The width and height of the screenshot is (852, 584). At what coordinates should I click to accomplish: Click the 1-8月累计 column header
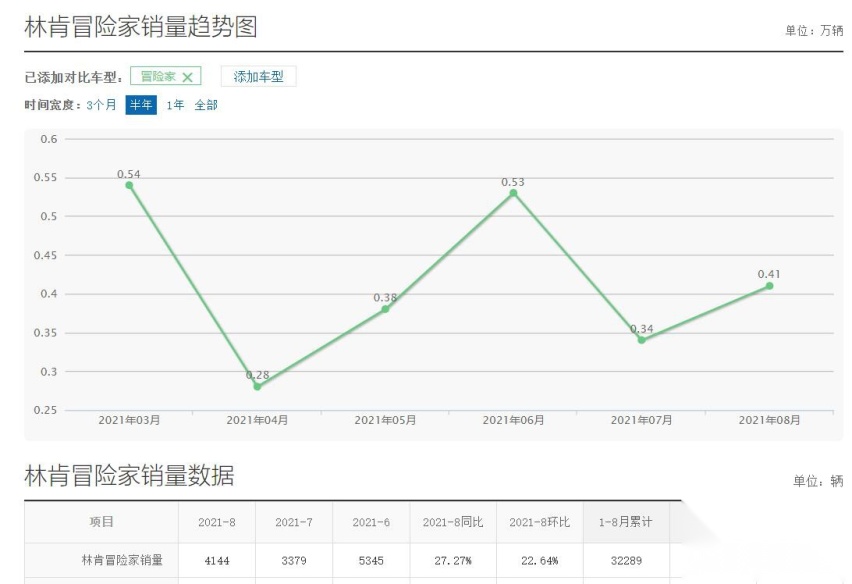[x=626, y=522]
